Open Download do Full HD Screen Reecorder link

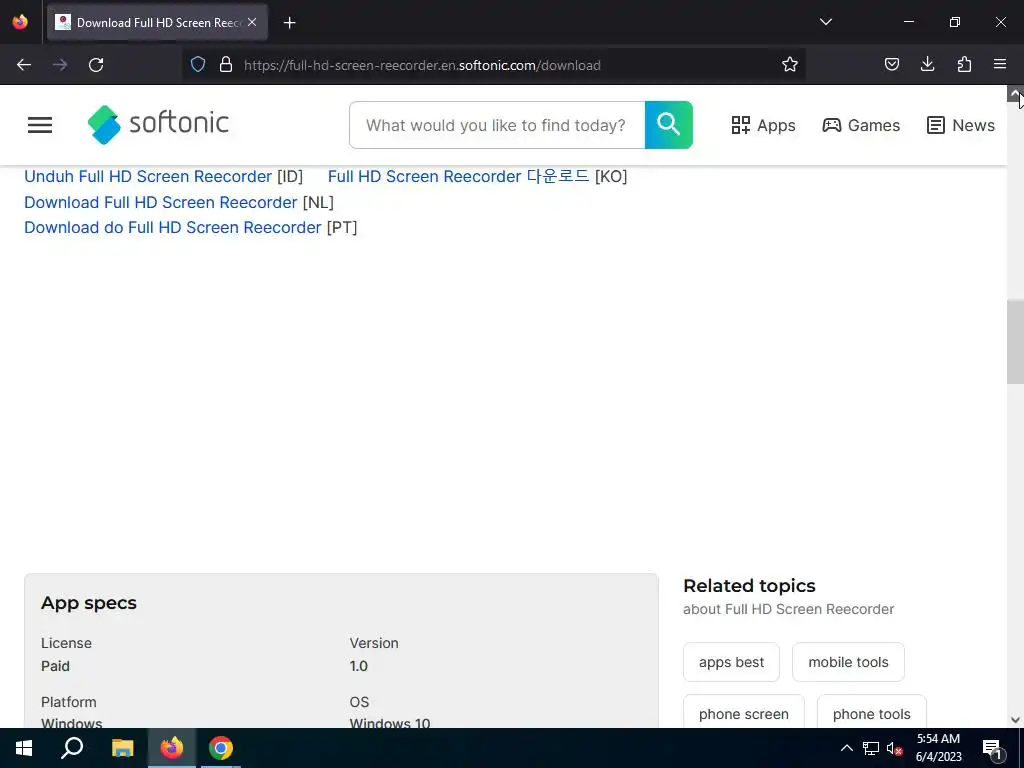(x=172, y=227)
